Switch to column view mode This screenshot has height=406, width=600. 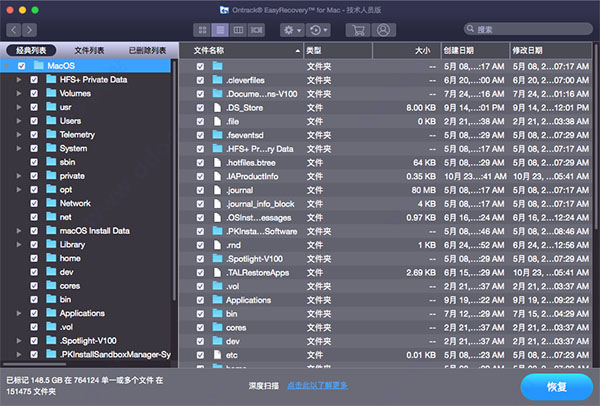(238, 30)
